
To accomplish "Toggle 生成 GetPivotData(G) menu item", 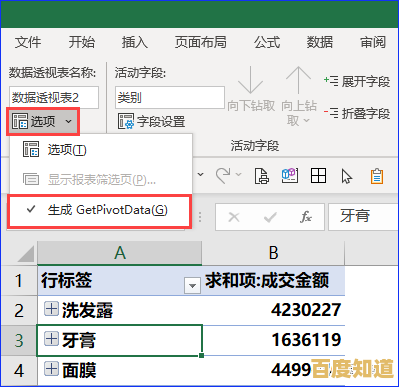I will (x=99, y=210).
